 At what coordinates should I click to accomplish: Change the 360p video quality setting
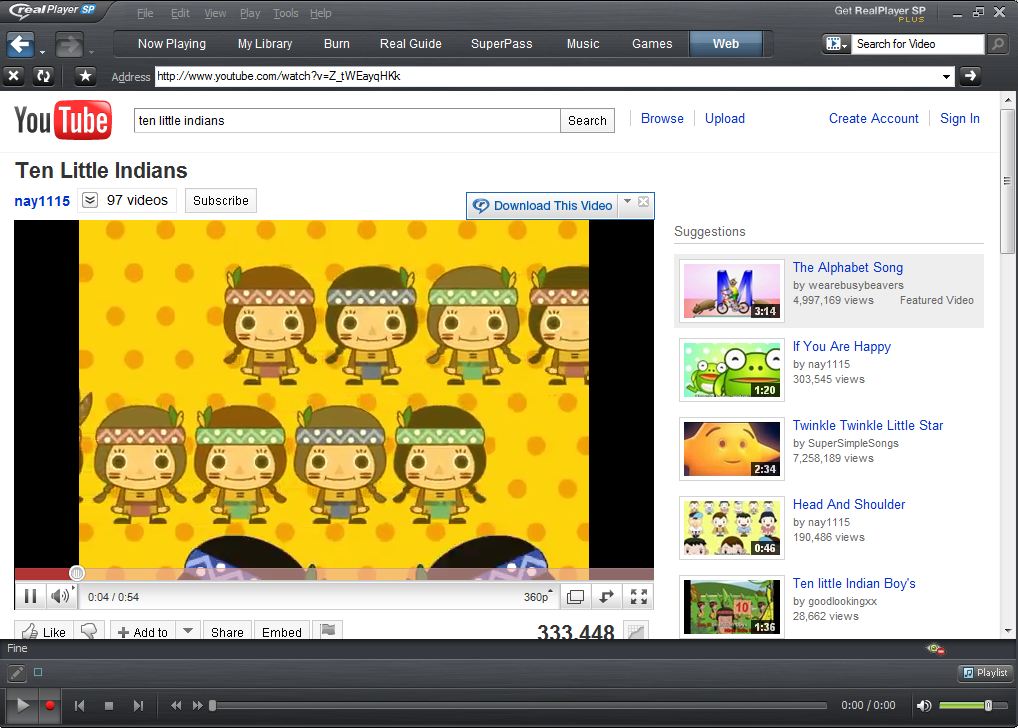click(x=538, y=597)
